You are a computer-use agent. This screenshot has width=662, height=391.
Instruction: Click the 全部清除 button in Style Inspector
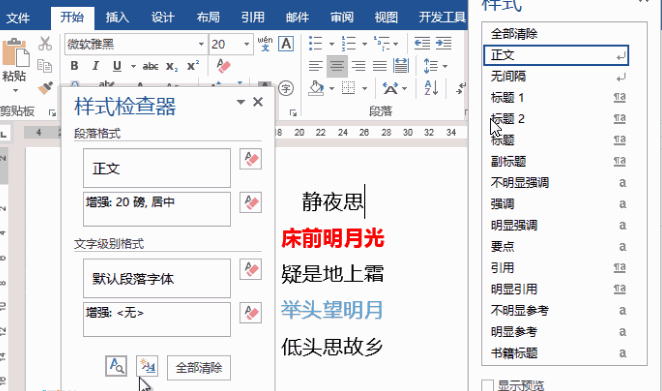[199, 367]
